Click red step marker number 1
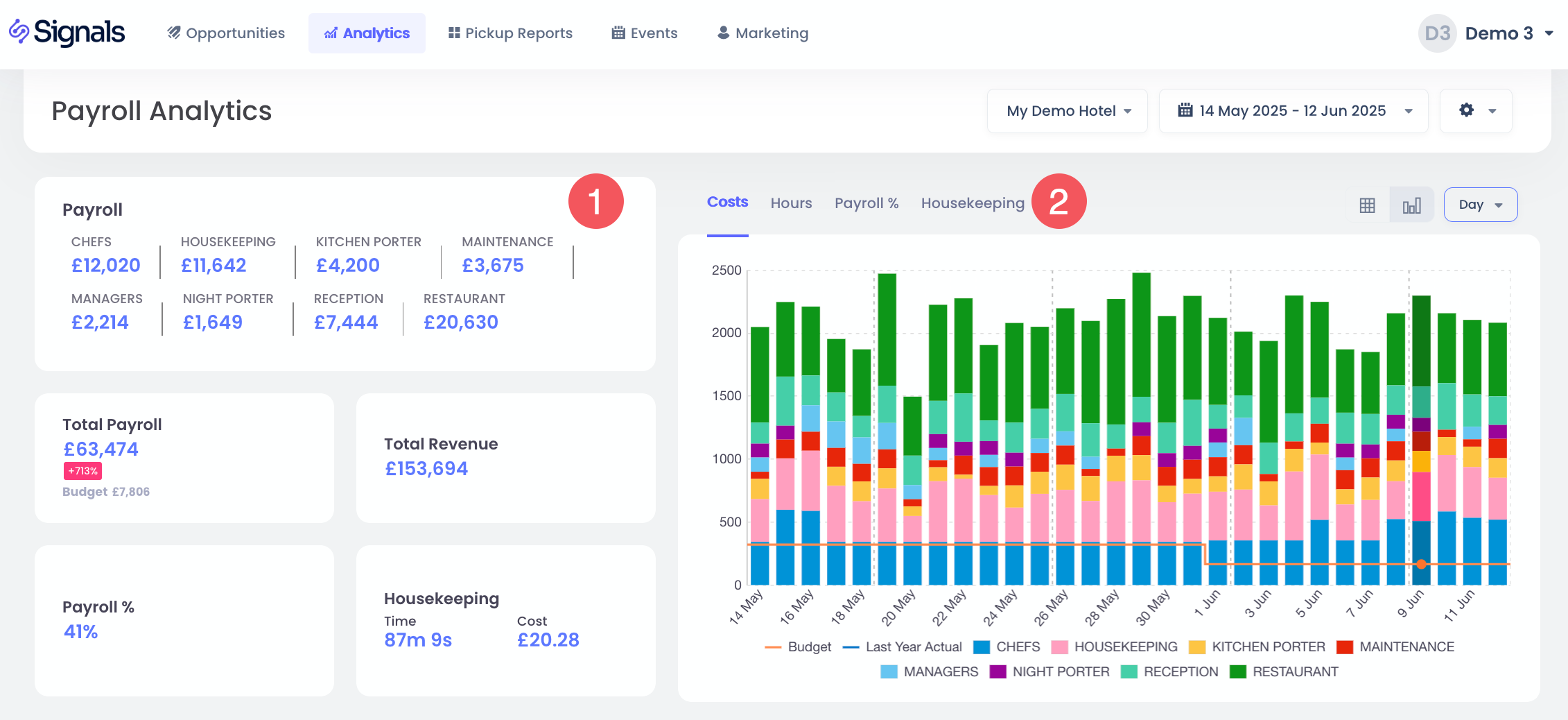 coord(595,201)
